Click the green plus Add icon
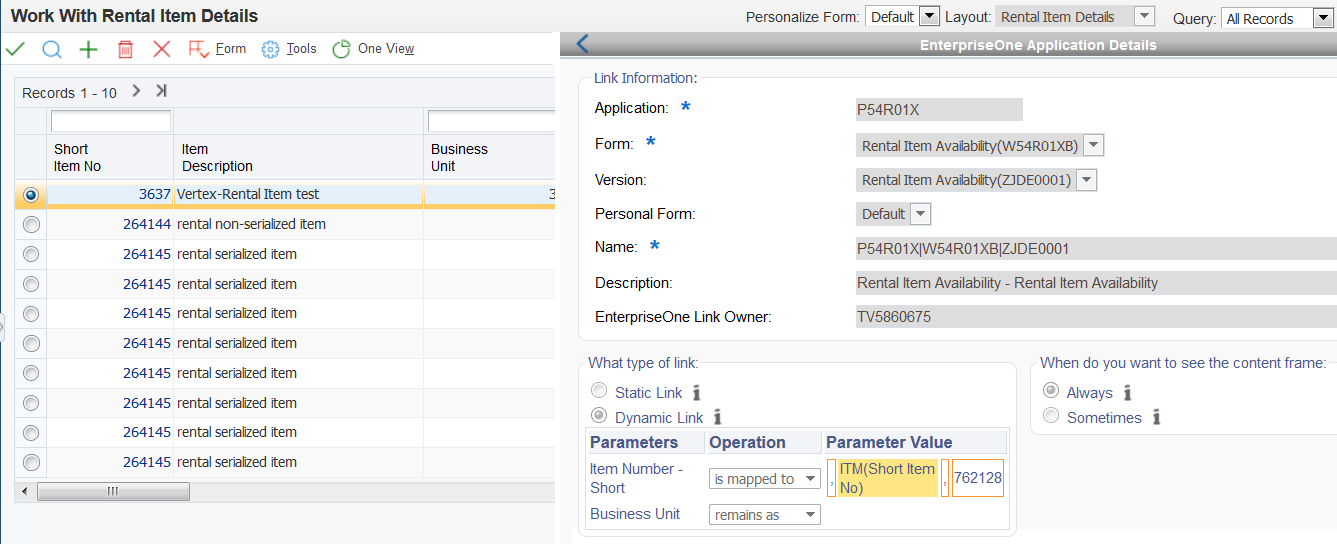The width and height of the screenshot is (1337, 544). click(89, 49)
